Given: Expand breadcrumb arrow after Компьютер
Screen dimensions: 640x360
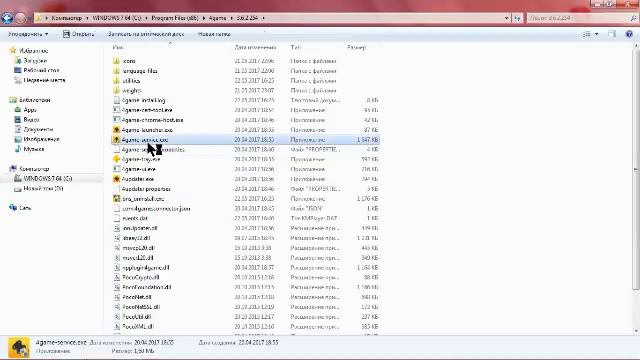Looking at the screenshot, I should click(87, 18).
